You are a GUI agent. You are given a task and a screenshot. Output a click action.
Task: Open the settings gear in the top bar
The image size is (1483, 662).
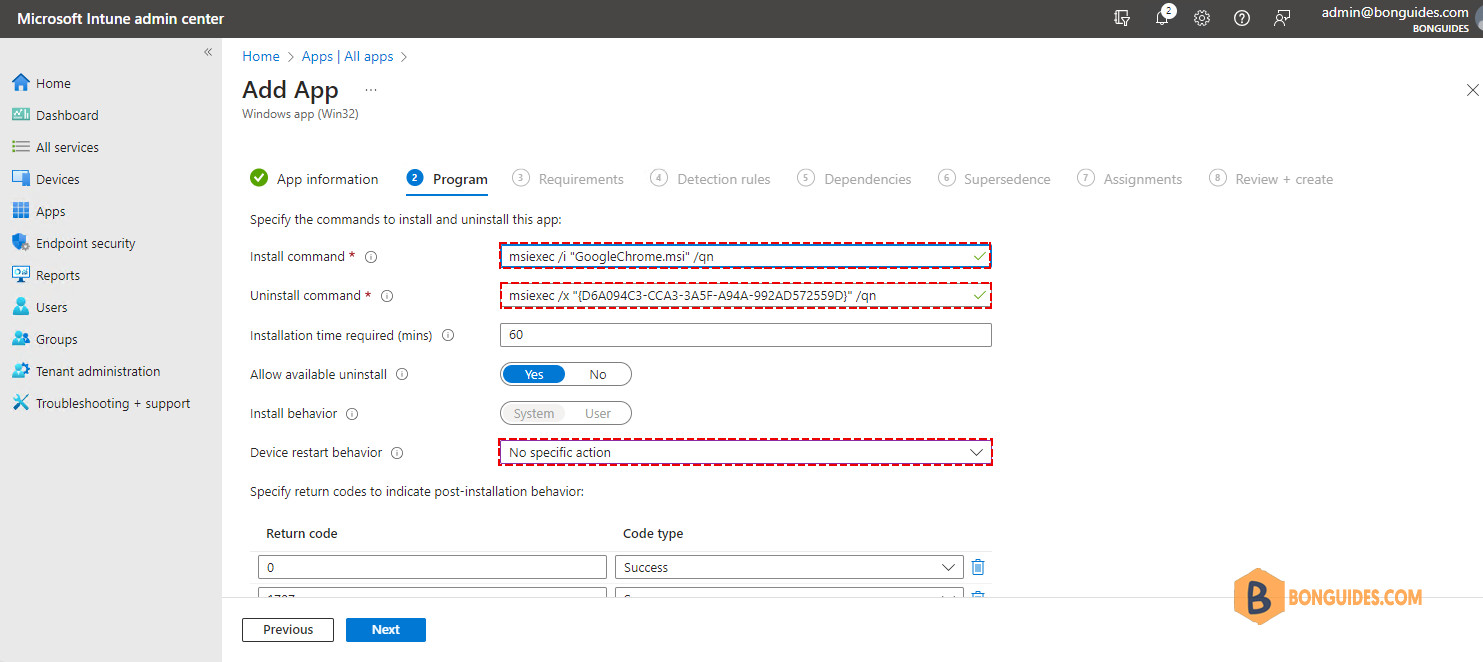(x=1202, y=18)
